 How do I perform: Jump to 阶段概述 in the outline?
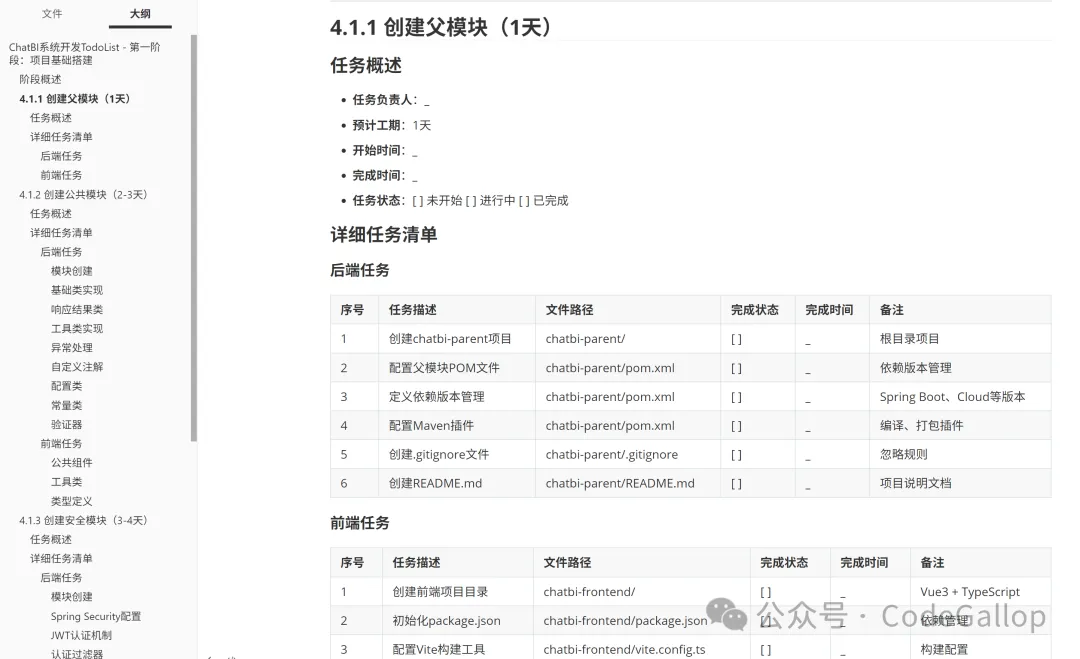(x=40, y=79)
